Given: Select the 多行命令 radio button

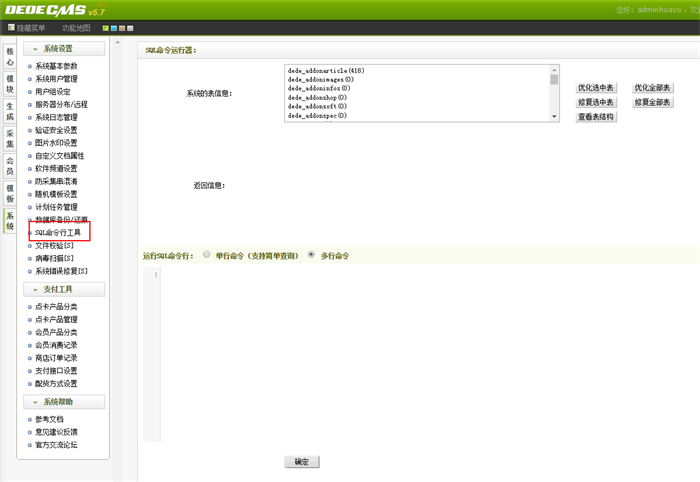Looking at the screenshot, I should [x=311, y=255].
